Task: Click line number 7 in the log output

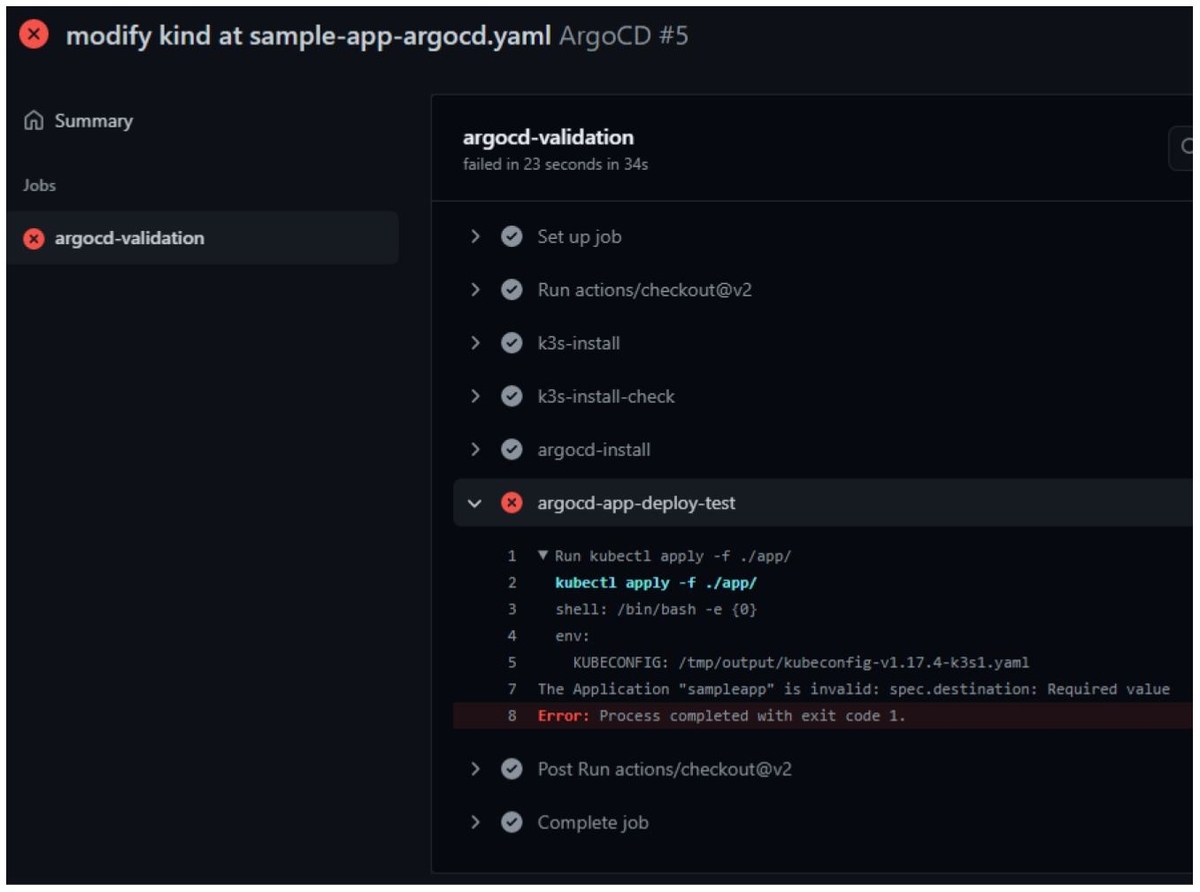Action: tap(514, 687)
